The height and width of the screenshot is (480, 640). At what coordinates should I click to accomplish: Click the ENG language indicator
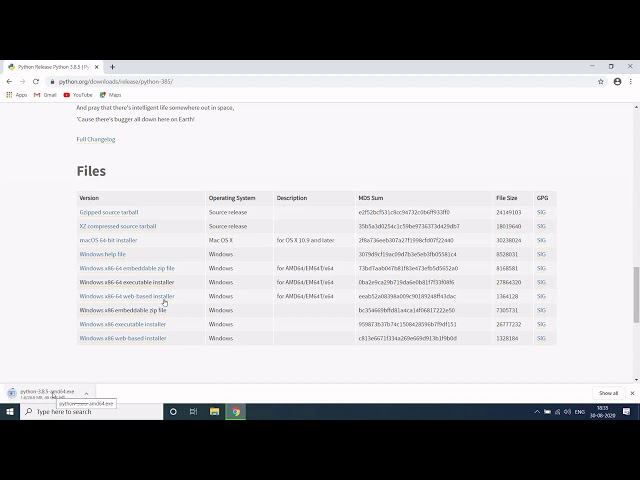pos(580,412)
